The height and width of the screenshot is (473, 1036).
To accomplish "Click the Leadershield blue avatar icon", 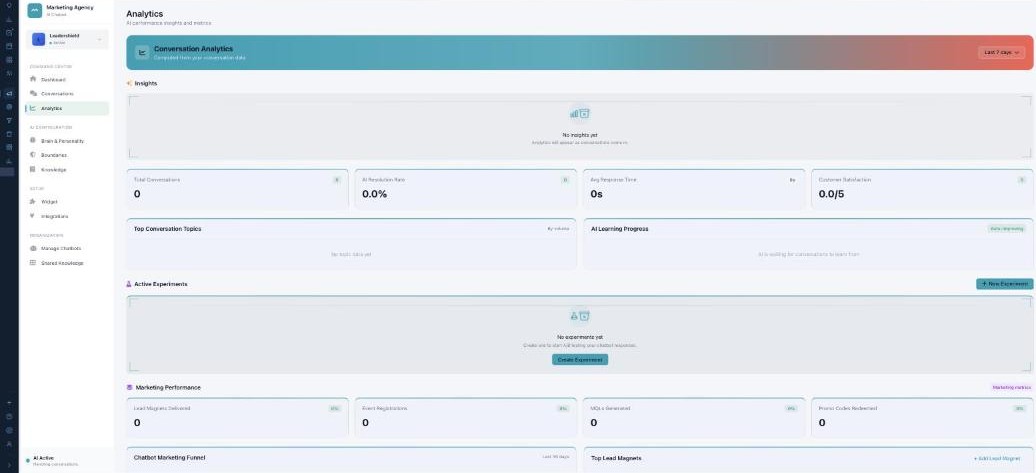I will pyautogui.click(x=38, y=40).
